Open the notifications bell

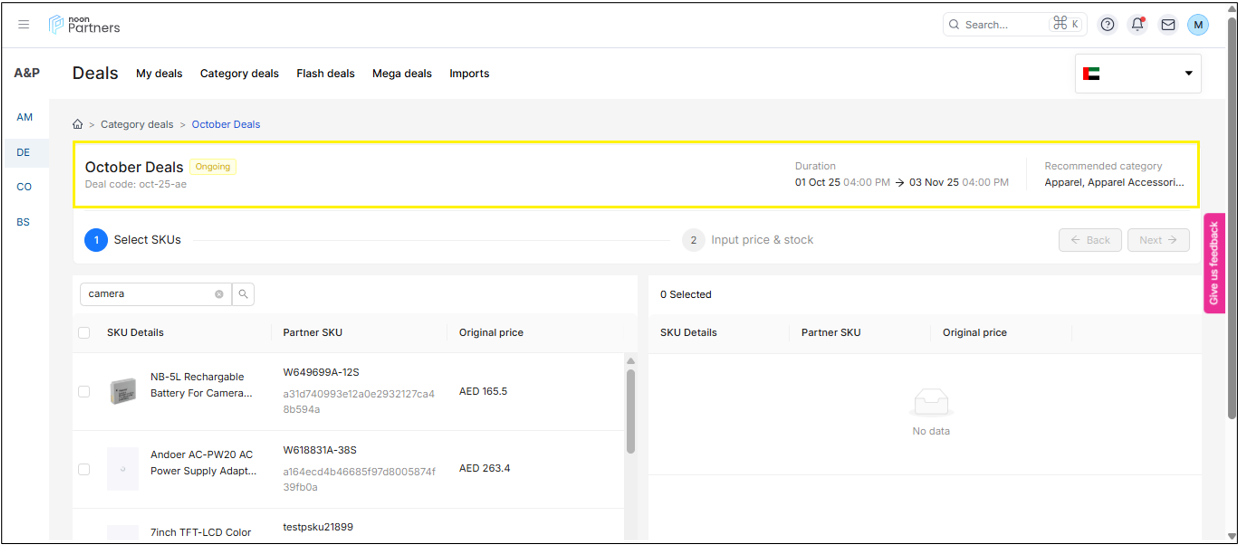(1137, 25)
